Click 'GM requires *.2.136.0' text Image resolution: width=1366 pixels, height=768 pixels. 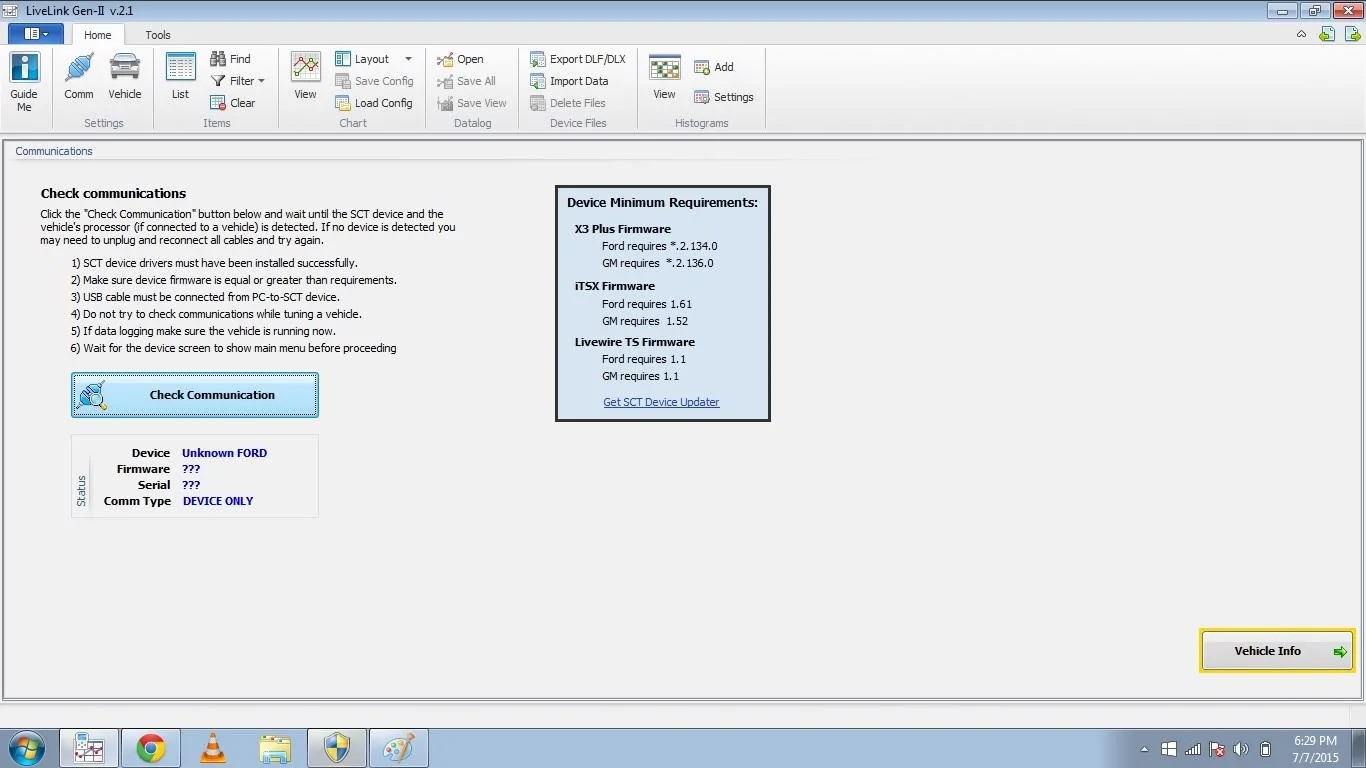(658, 263)
